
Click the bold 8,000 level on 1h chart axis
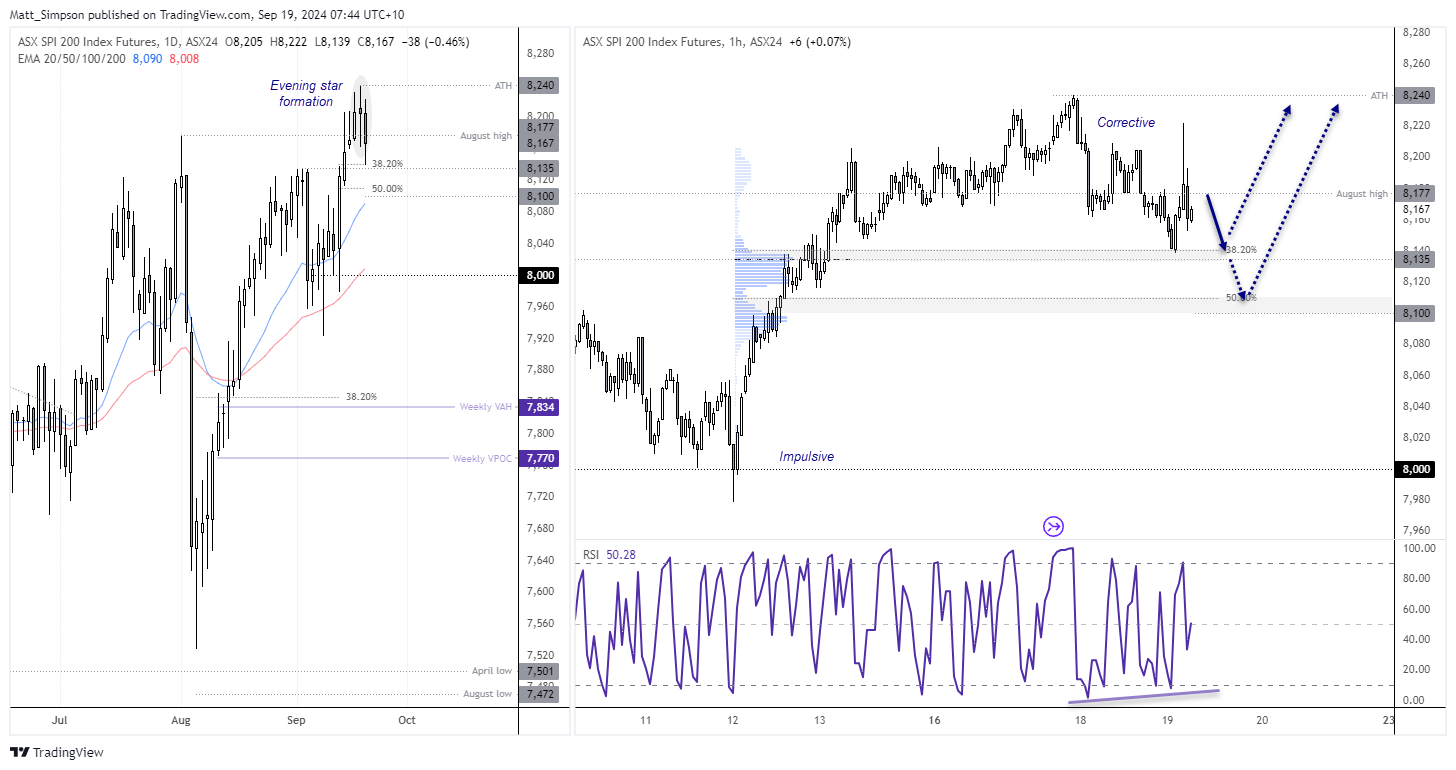click(x=1415, y=469)
